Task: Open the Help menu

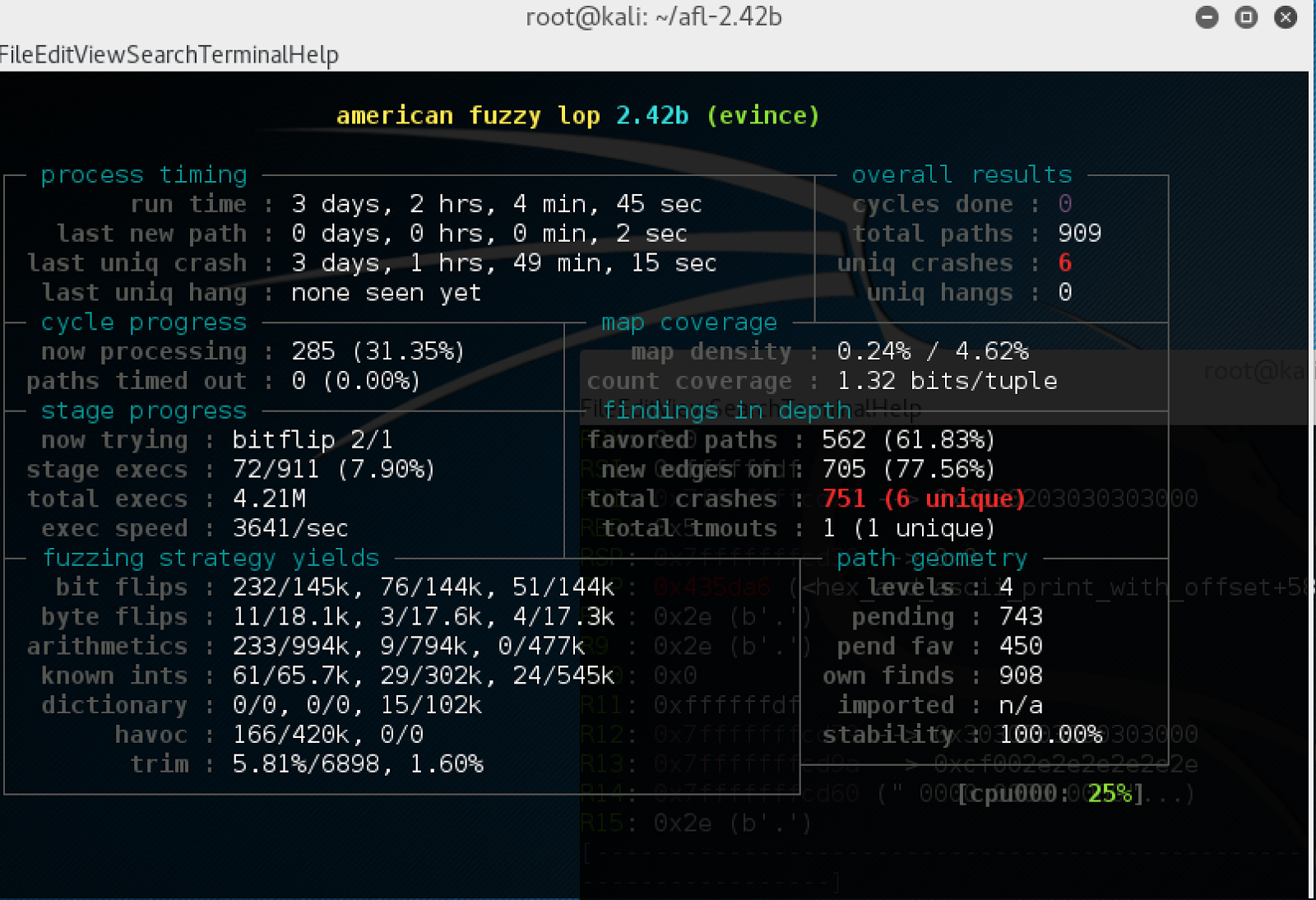Action: 313,54
